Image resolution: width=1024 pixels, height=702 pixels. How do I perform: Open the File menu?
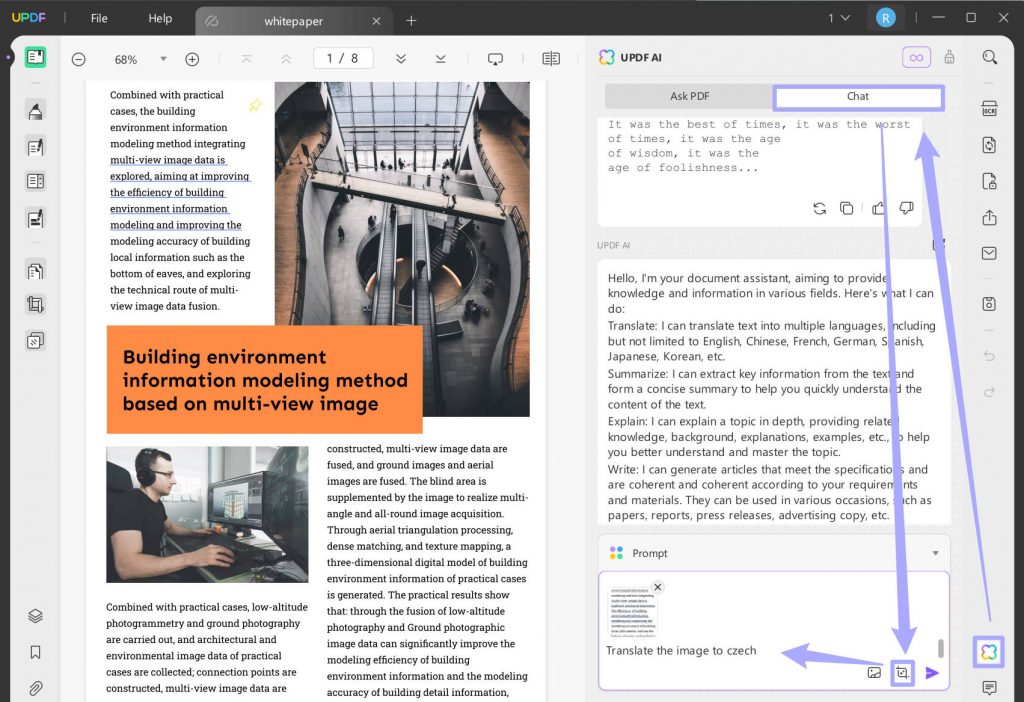[x=99, y=18]
